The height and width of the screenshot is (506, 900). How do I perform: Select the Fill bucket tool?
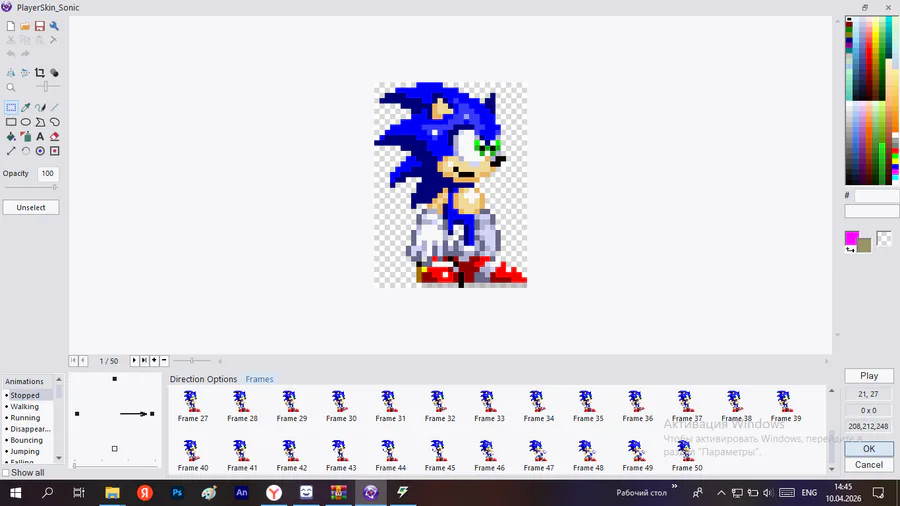[x=11, y=137]
